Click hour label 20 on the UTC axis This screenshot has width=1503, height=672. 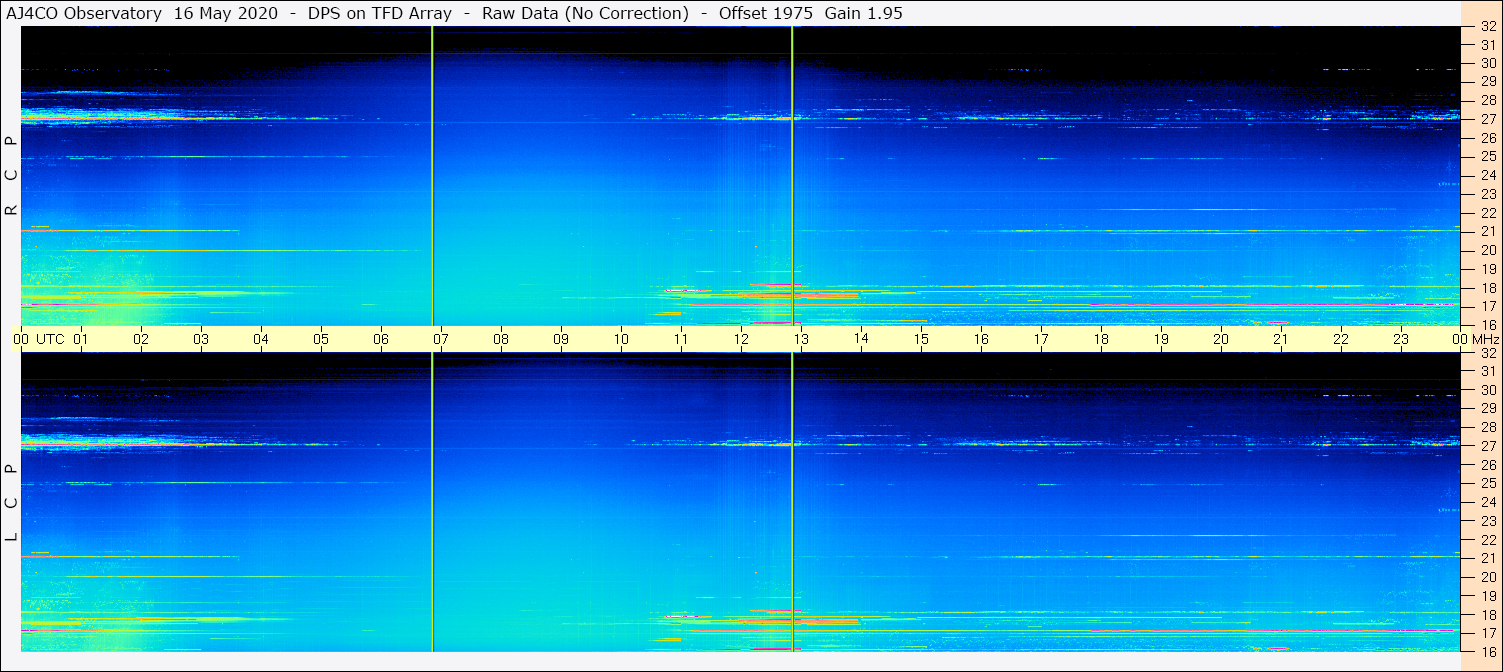pos(1221,339)
